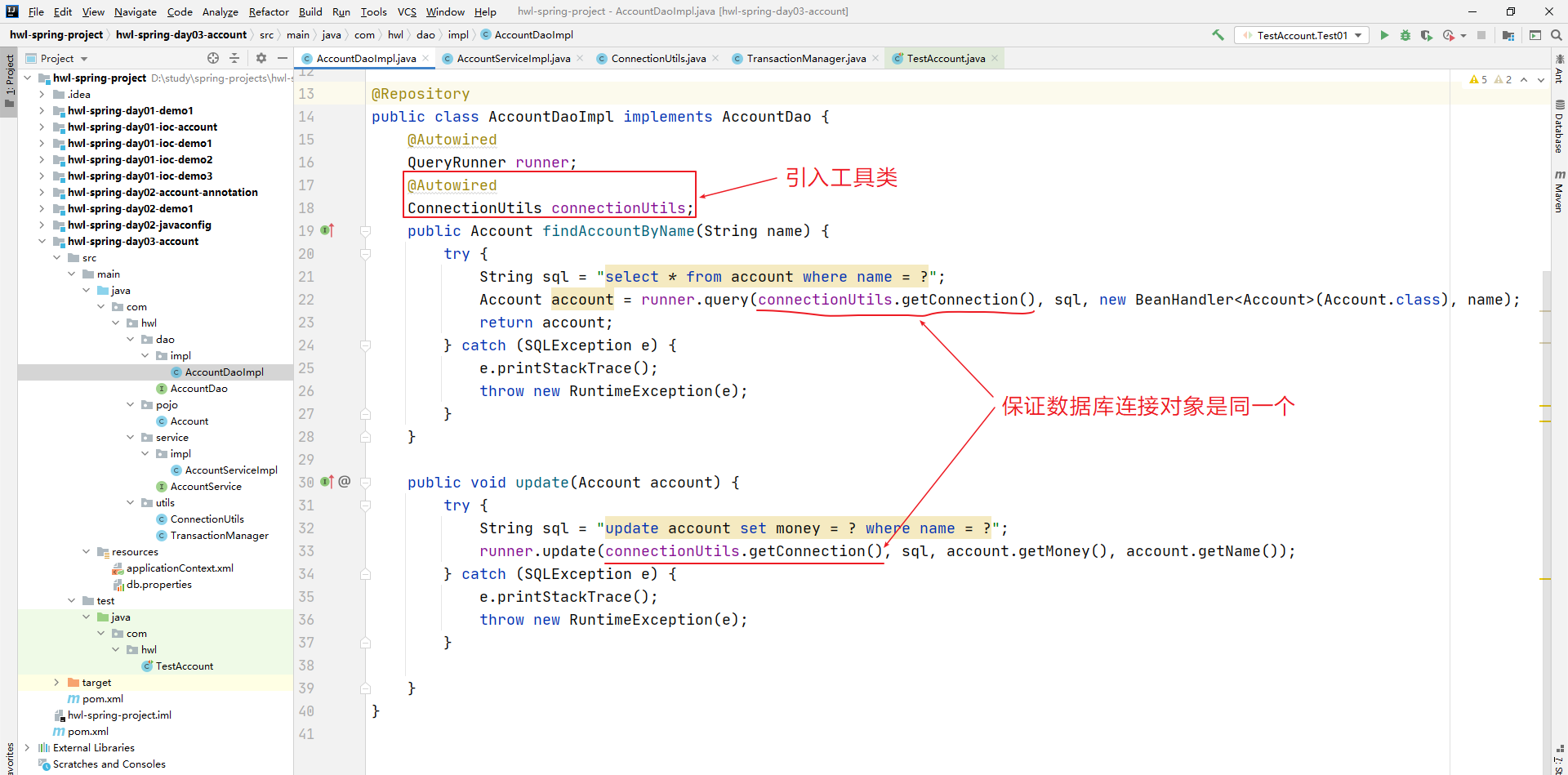Select the Account class under pojo

click(189, 421)
